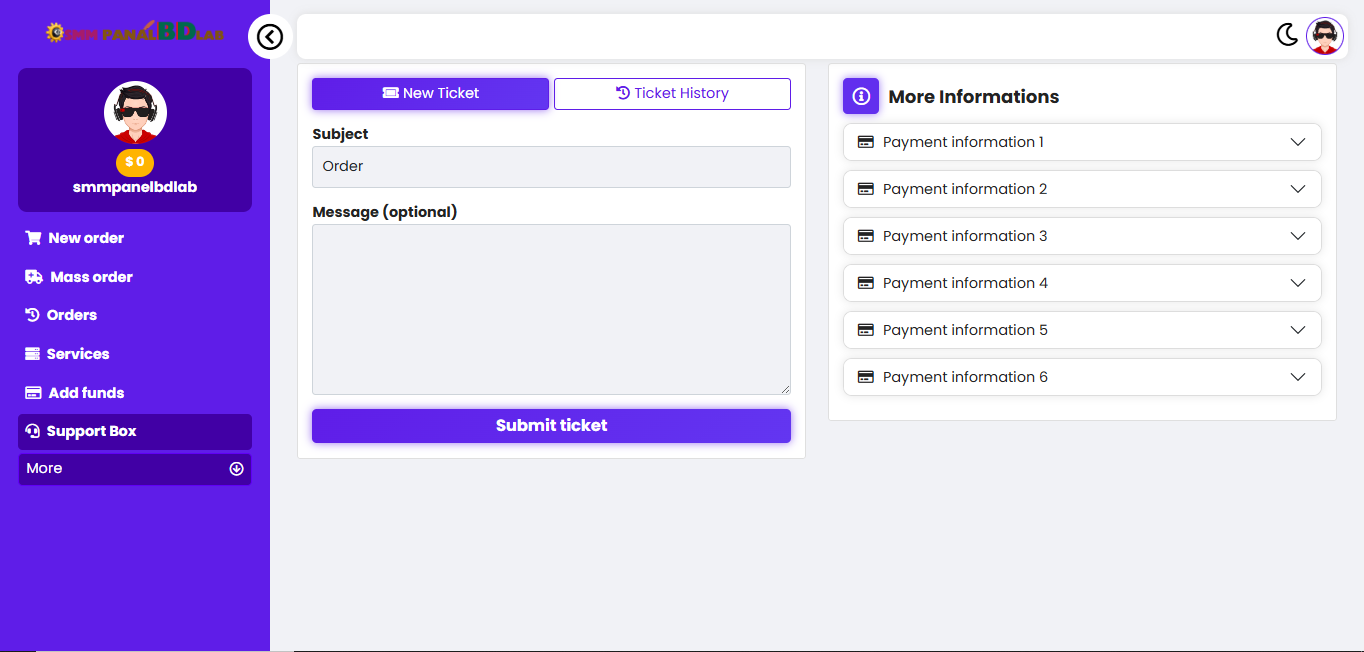Expand the Payment information 4 accordion

tap(1082, 283)
